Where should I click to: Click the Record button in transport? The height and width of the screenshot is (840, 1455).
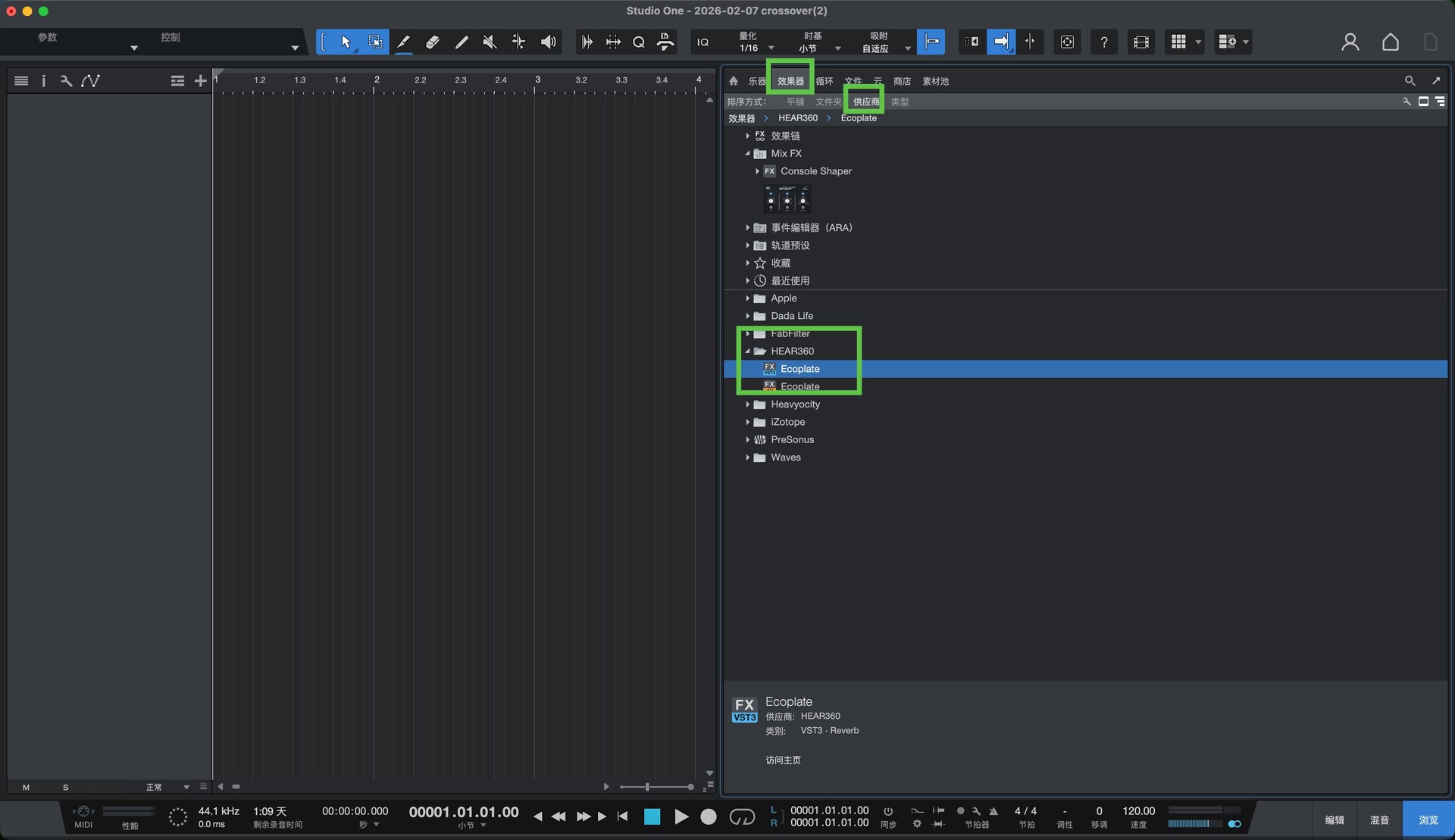click(x=708, y=817)
